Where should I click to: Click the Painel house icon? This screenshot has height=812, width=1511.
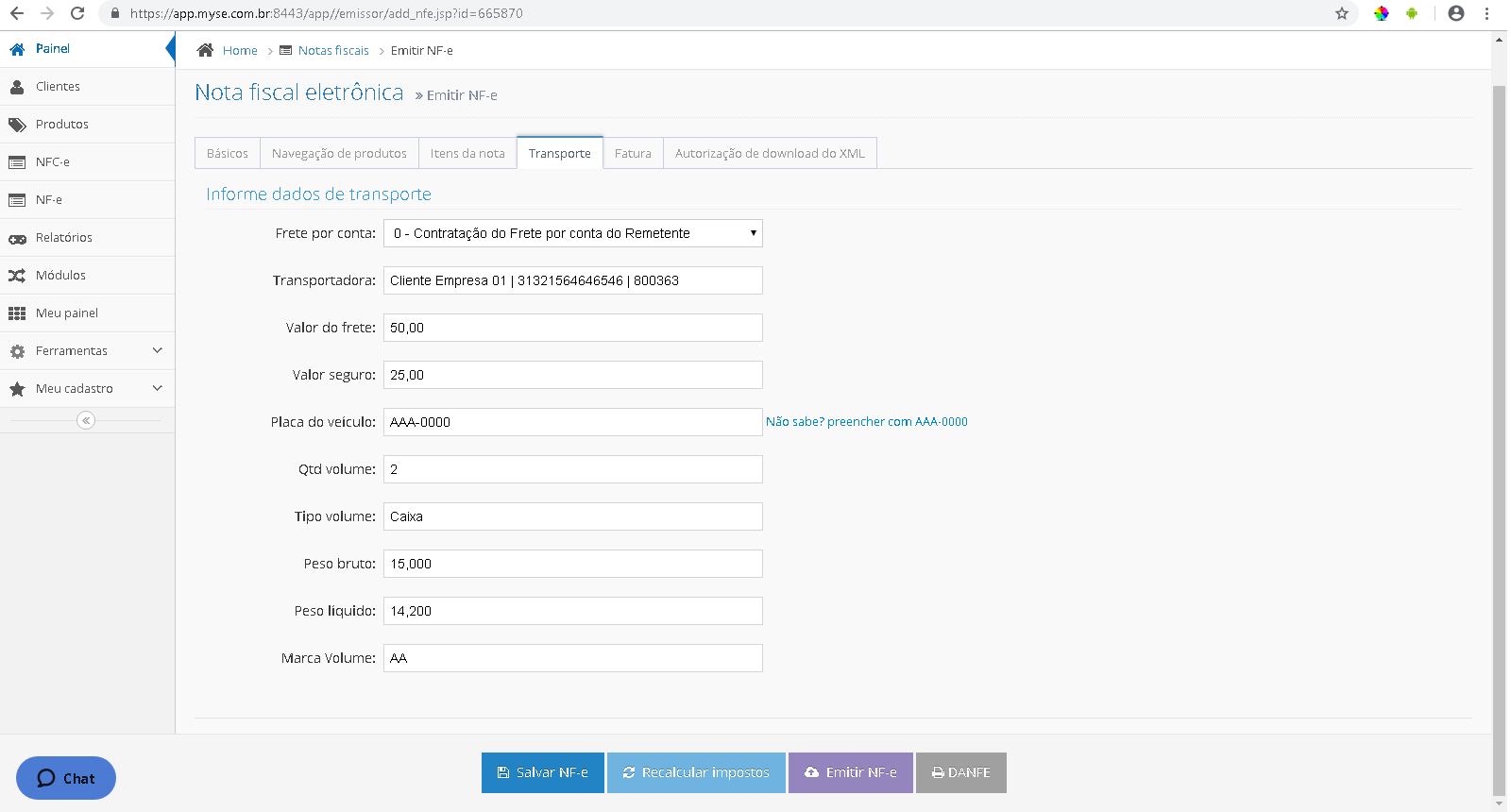[17, 49]
